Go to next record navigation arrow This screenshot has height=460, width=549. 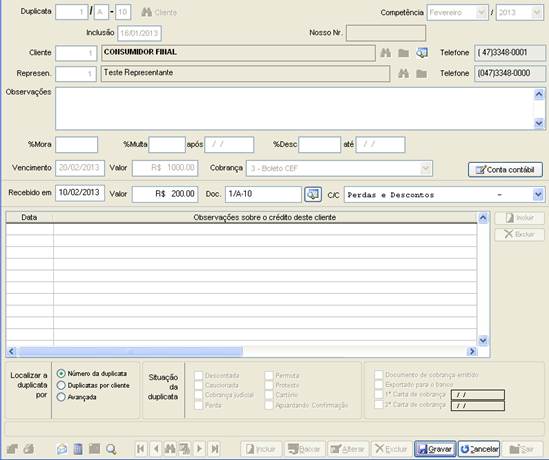(199, 448)
